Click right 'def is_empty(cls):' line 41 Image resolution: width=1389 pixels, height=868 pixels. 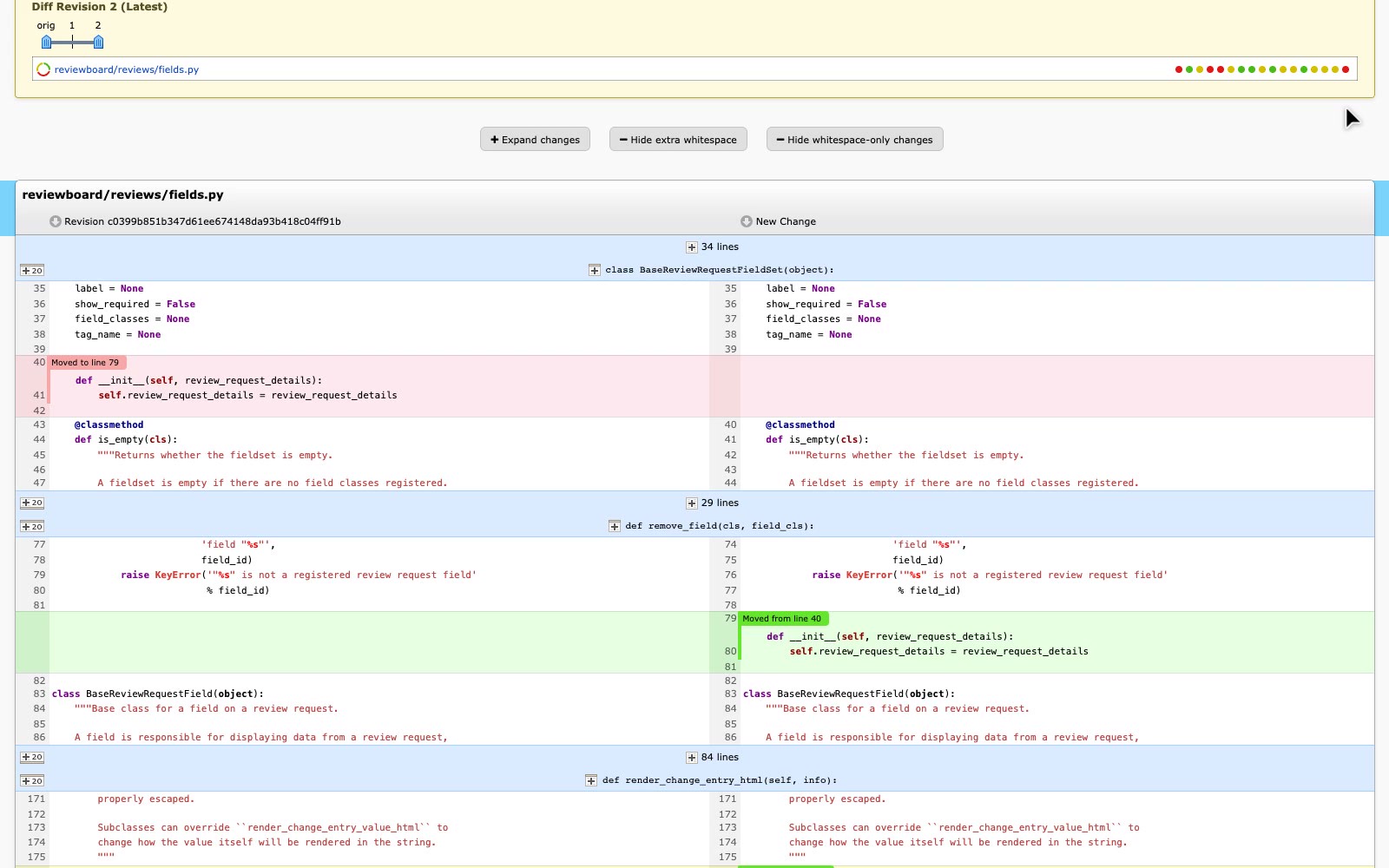(817, 439)
